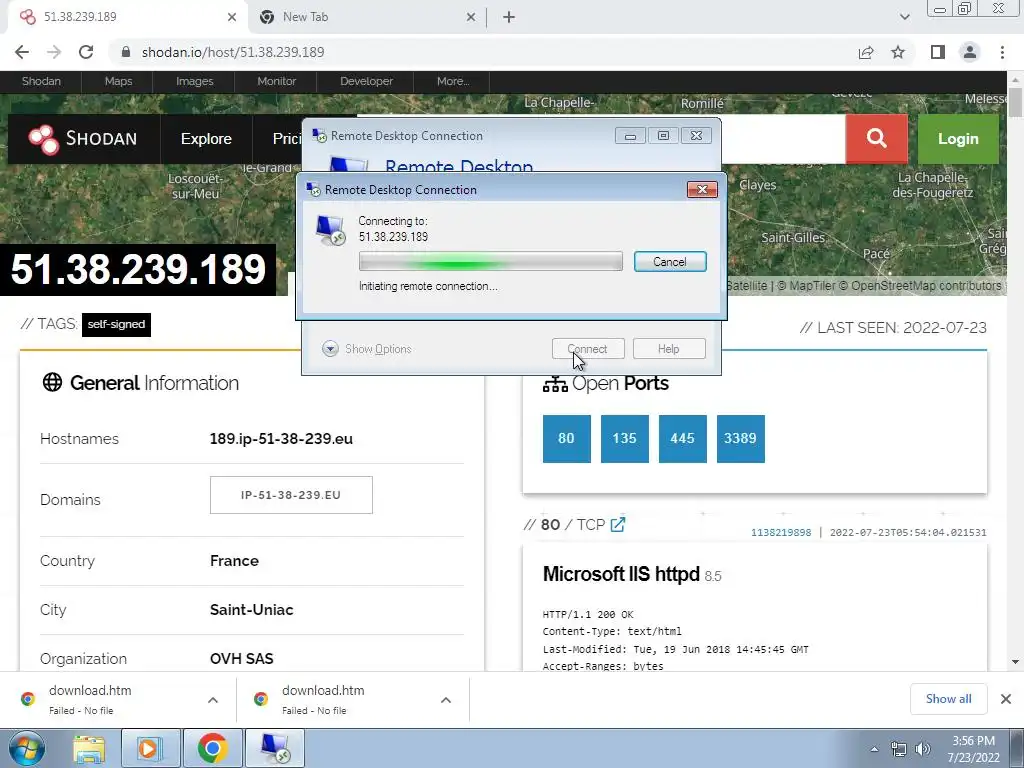Open Chrome tab search chevron
Image resolution: width=1024 pixels, height=768 pixels.
904,17
